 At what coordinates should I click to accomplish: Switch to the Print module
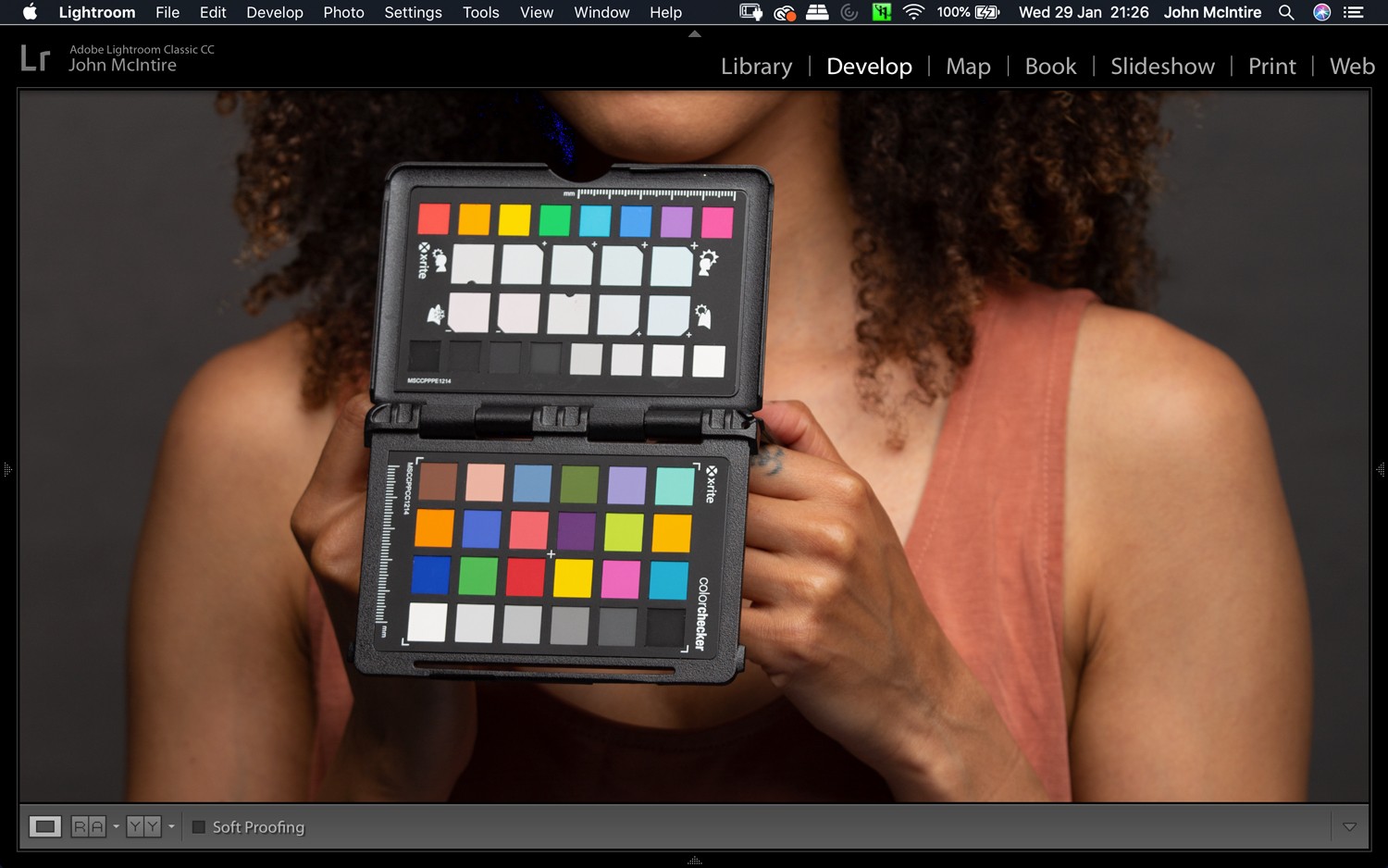pyautogui.click(x=1271, y=66)
